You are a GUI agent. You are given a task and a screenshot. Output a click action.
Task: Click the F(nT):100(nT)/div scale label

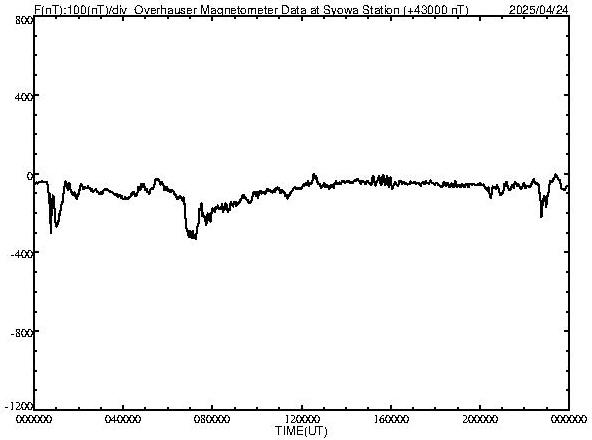83,10
